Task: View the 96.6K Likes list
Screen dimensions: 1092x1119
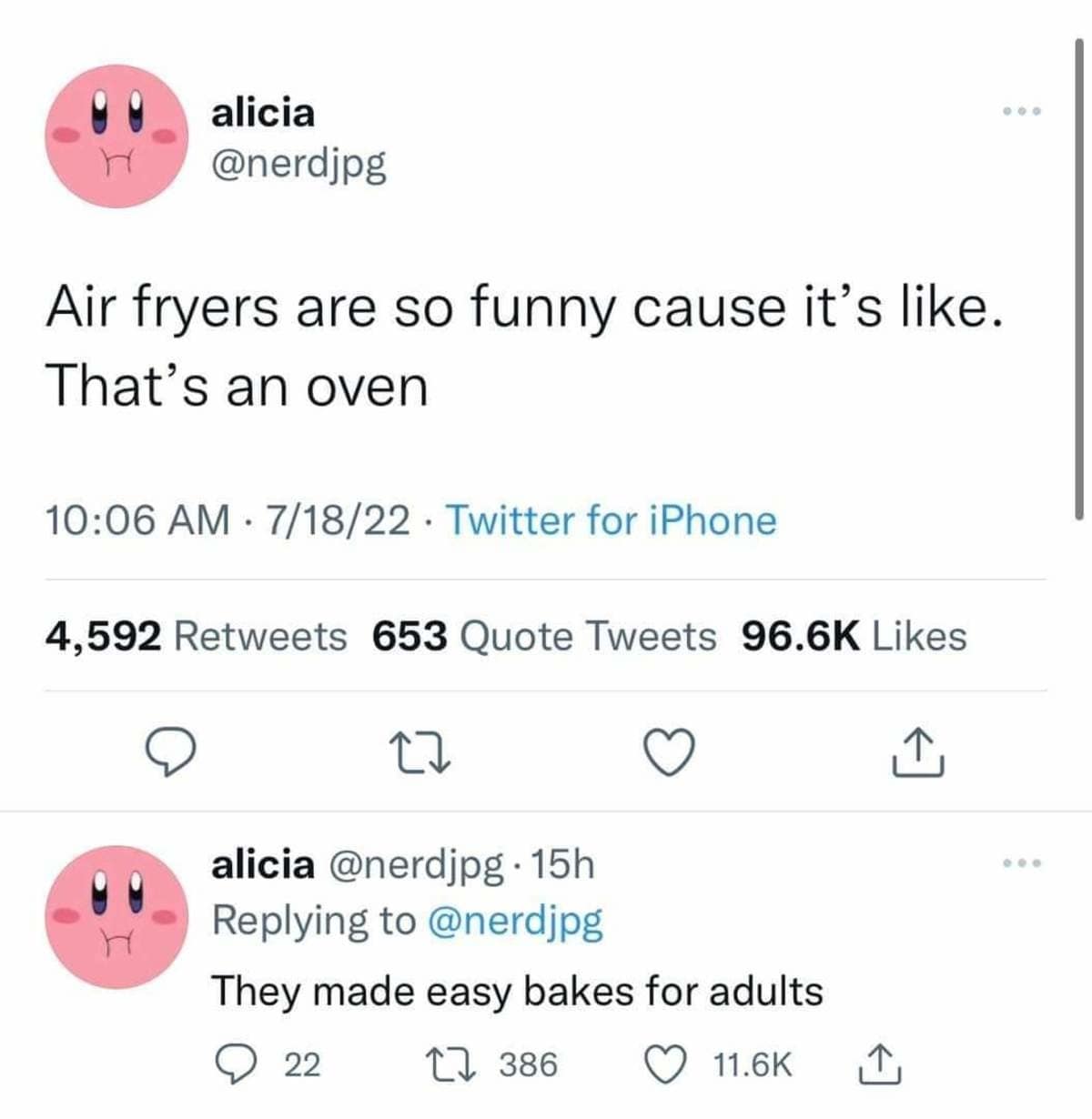Action: [854, 636]
